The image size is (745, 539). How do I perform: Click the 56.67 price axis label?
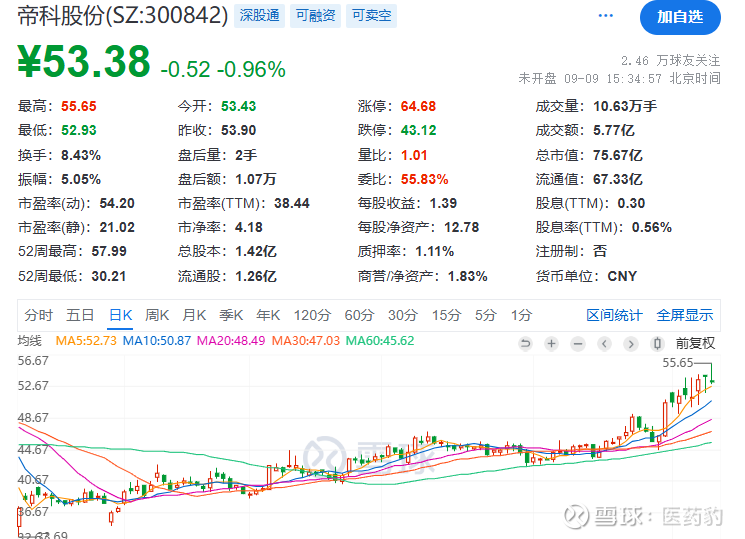(x=33, y=361)
